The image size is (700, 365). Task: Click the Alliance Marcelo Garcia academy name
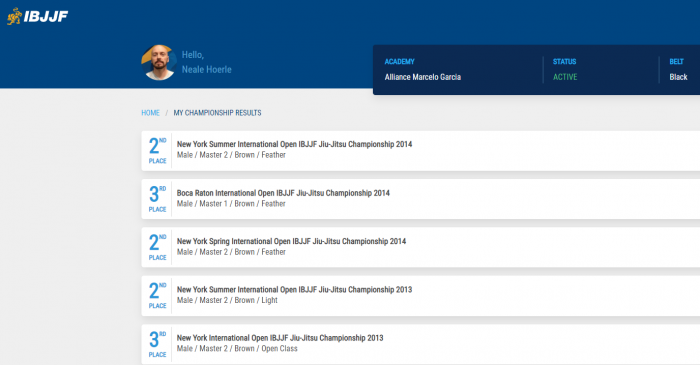pos(423,77)
